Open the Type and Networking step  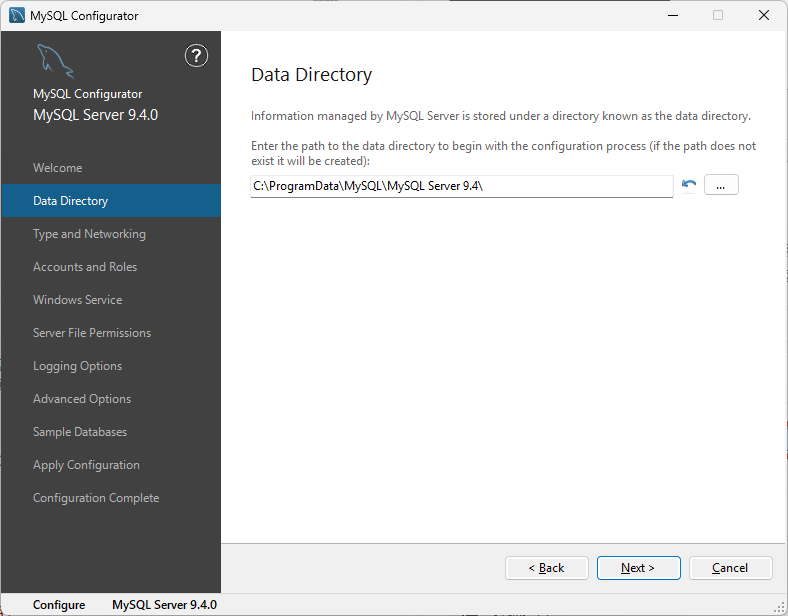tap(89, 234)
